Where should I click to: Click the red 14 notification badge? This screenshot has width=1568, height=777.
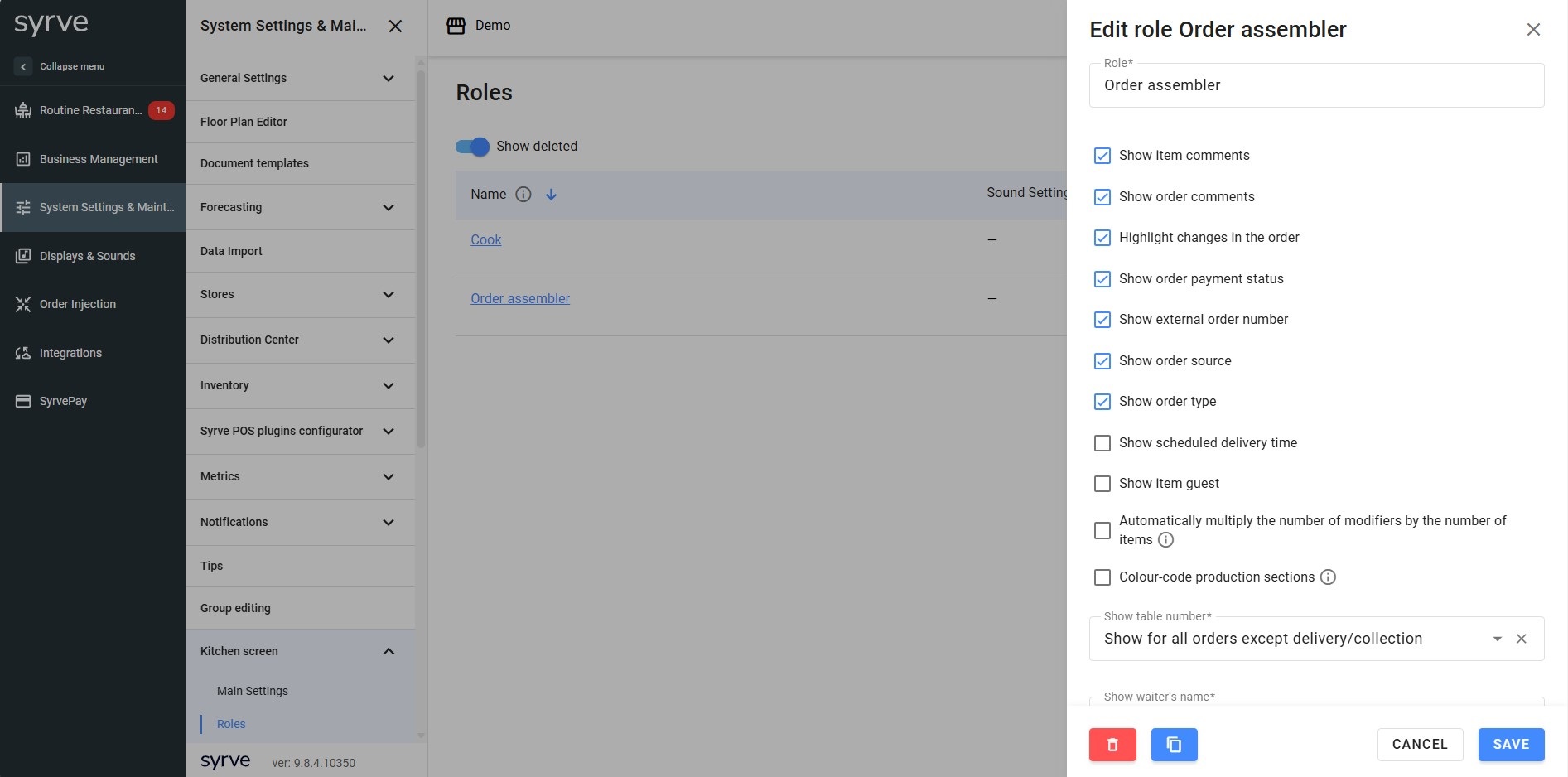click(x=162, y=110)
